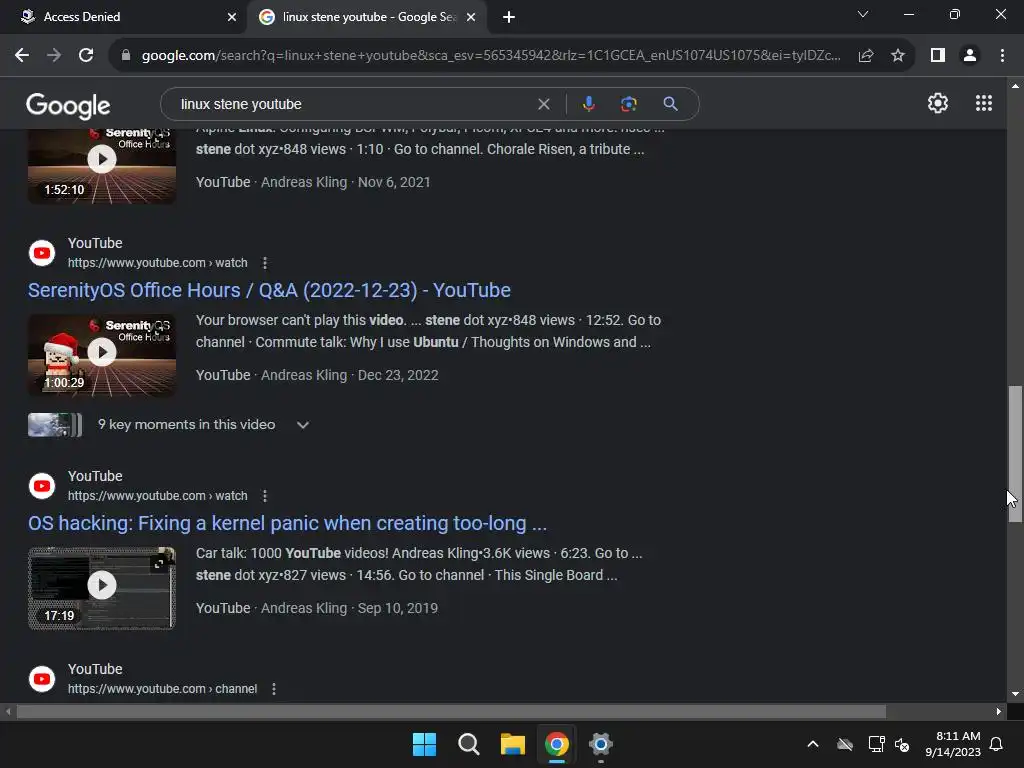The image size is (1024, 768).
Task: Open a new browser tab
Action: pyautogui.click(x=509, y=18)
